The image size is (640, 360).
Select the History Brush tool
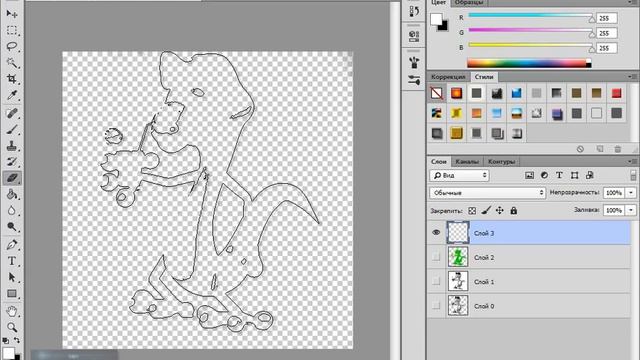(x=11, y=162)
